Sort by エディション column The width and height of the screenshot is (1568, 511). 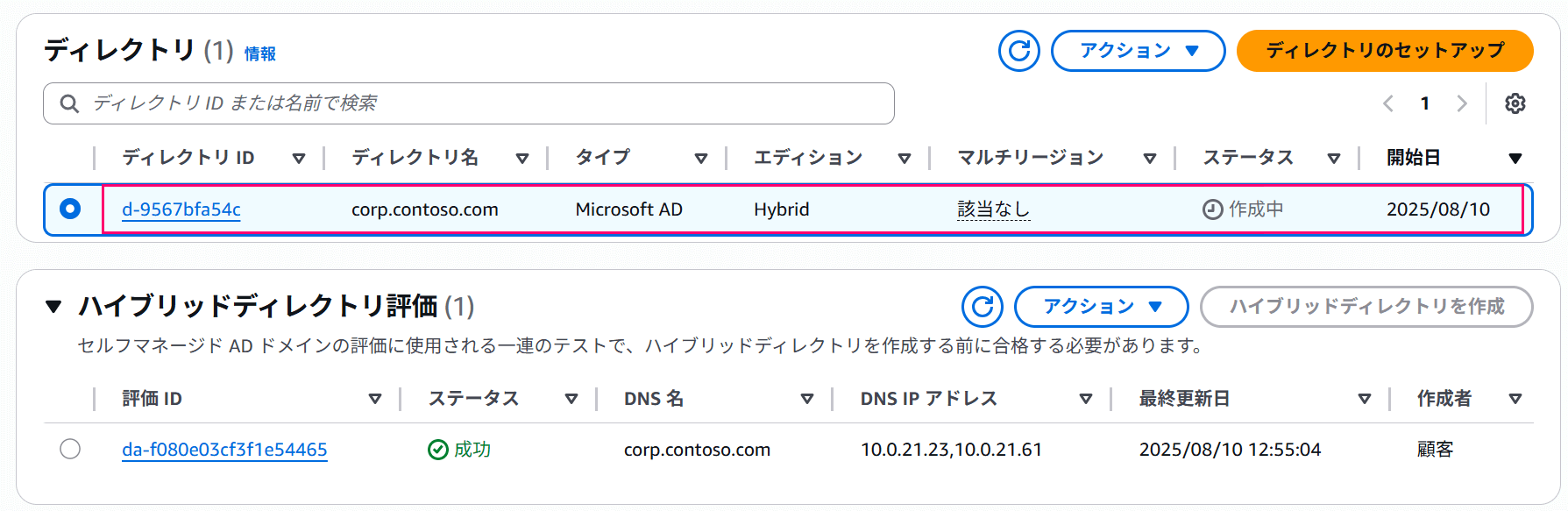pos(905,159)
